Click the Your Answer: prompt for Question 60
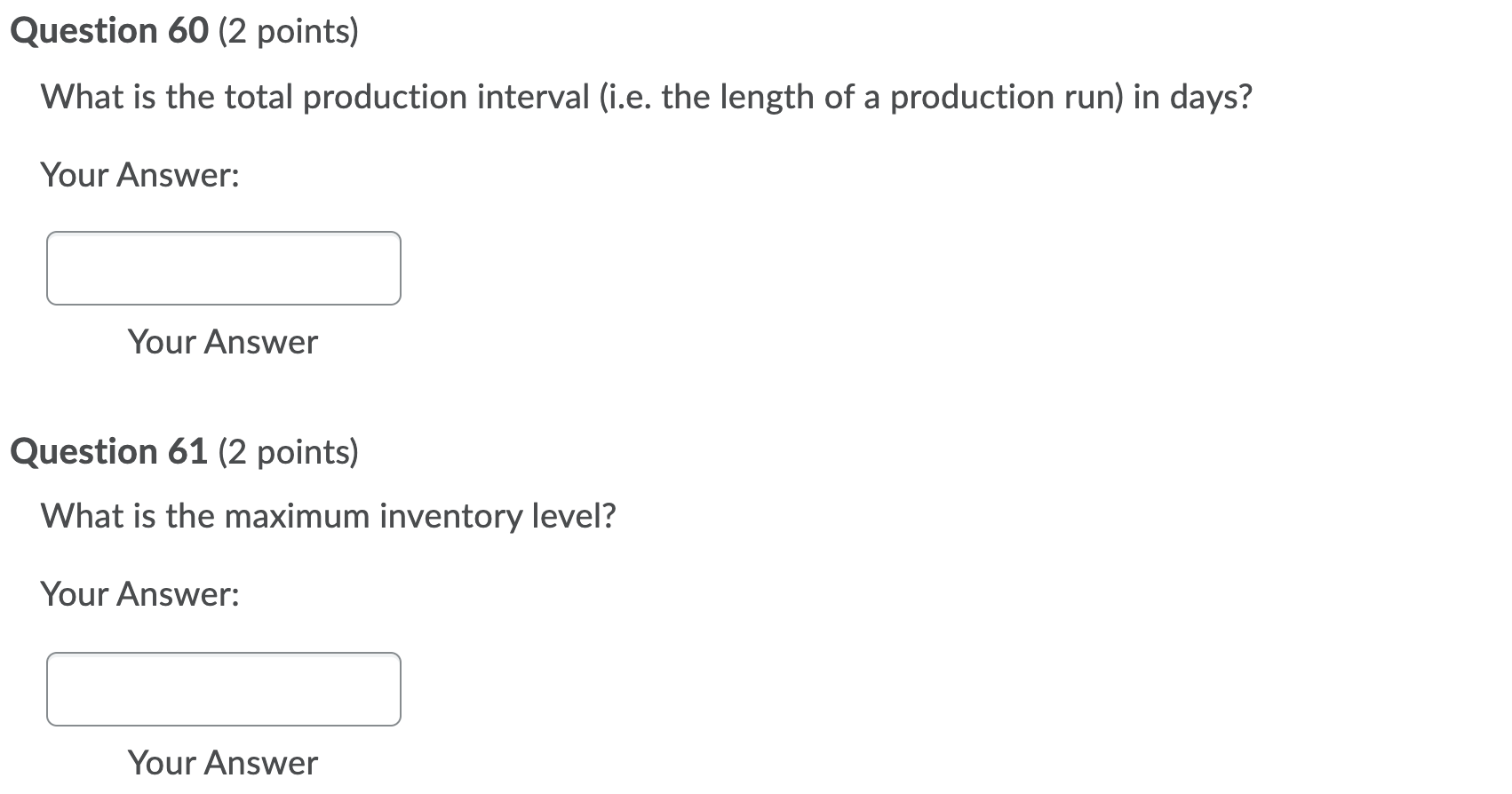Image resolution: width=1512 pixels, height=794 pixels. [139, 174]
